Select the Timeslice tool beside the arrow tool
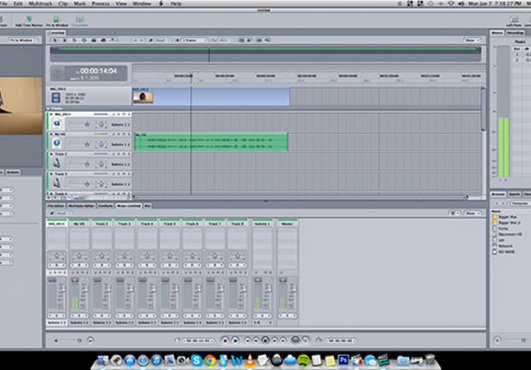 tap(65, 40)
